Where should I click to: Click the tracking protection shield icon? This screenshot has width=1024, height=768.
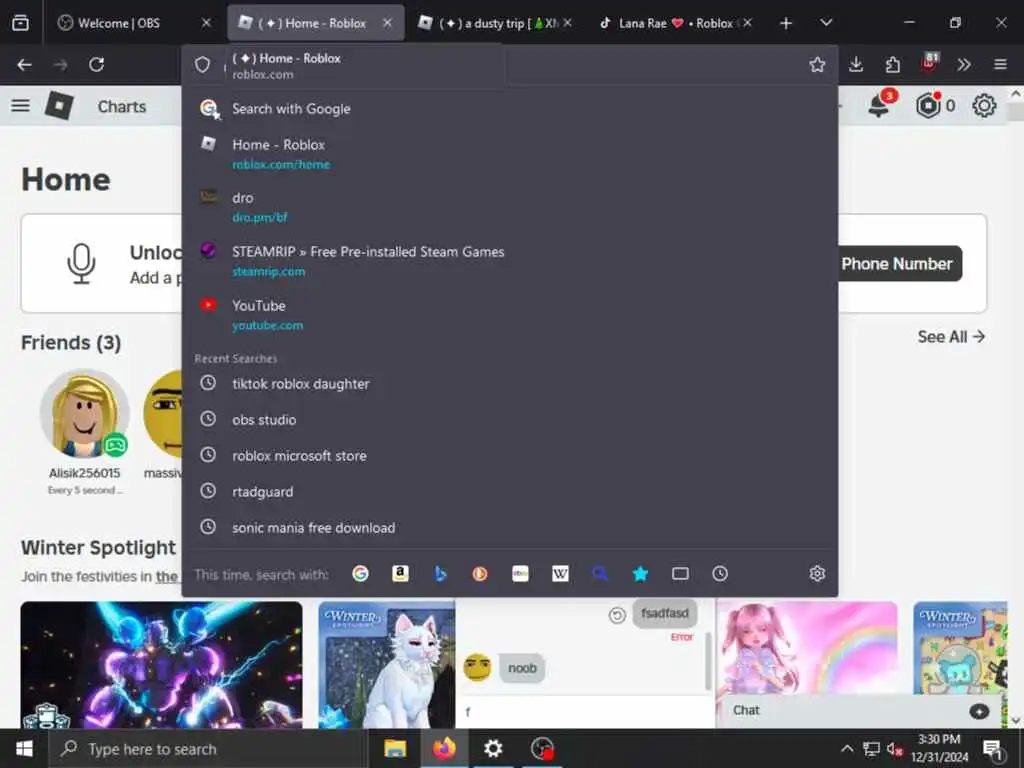[202, 65]
